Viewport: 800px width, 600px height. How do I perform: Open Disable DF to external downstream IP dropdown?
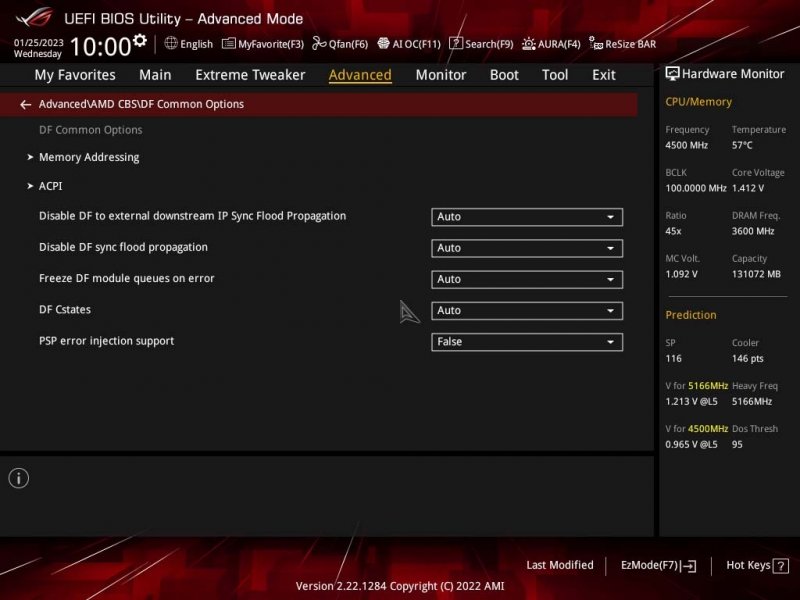pos(527,217)
